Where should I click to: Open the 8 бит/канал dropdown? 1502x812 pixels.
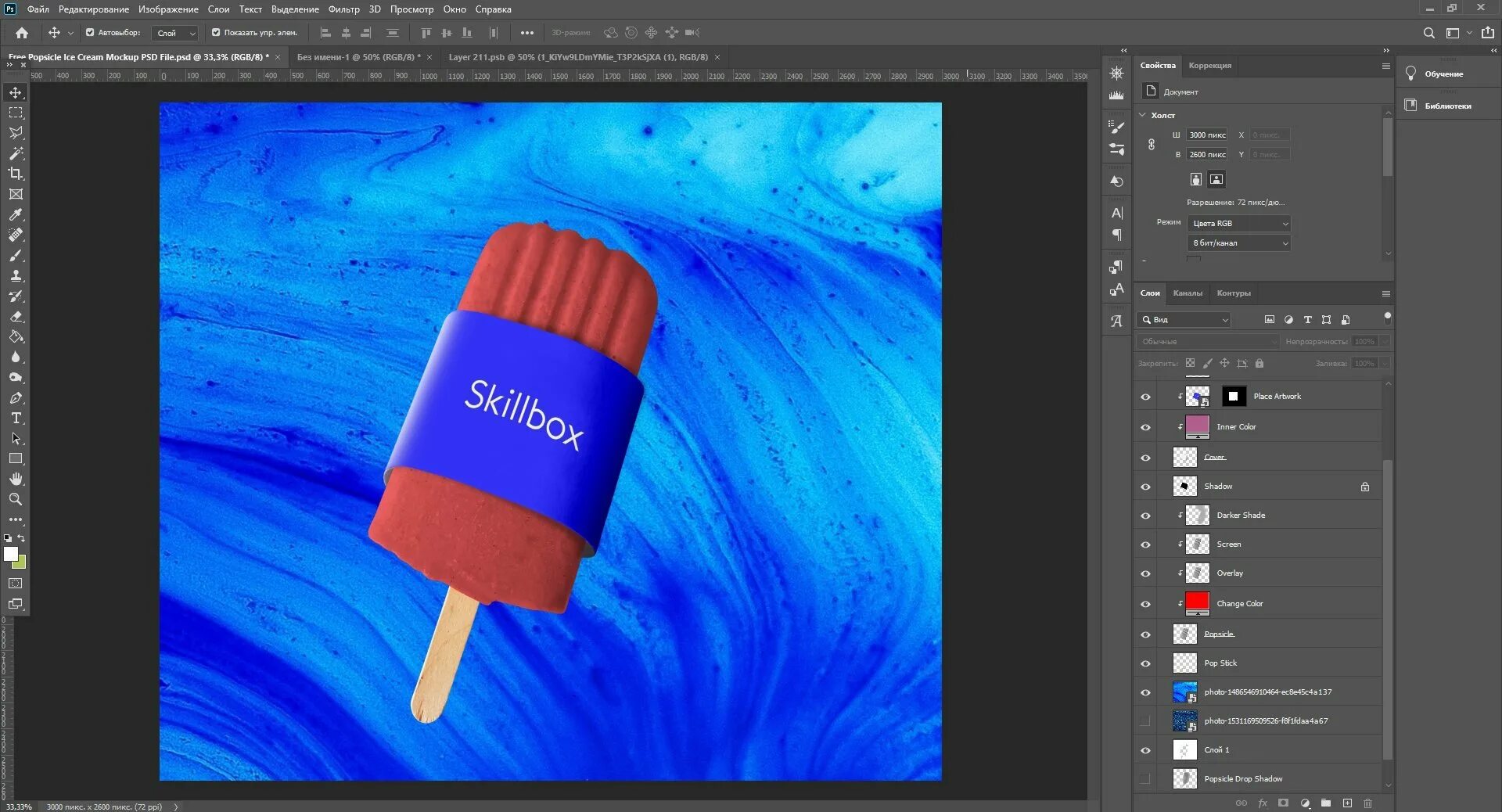[1238, 243]
